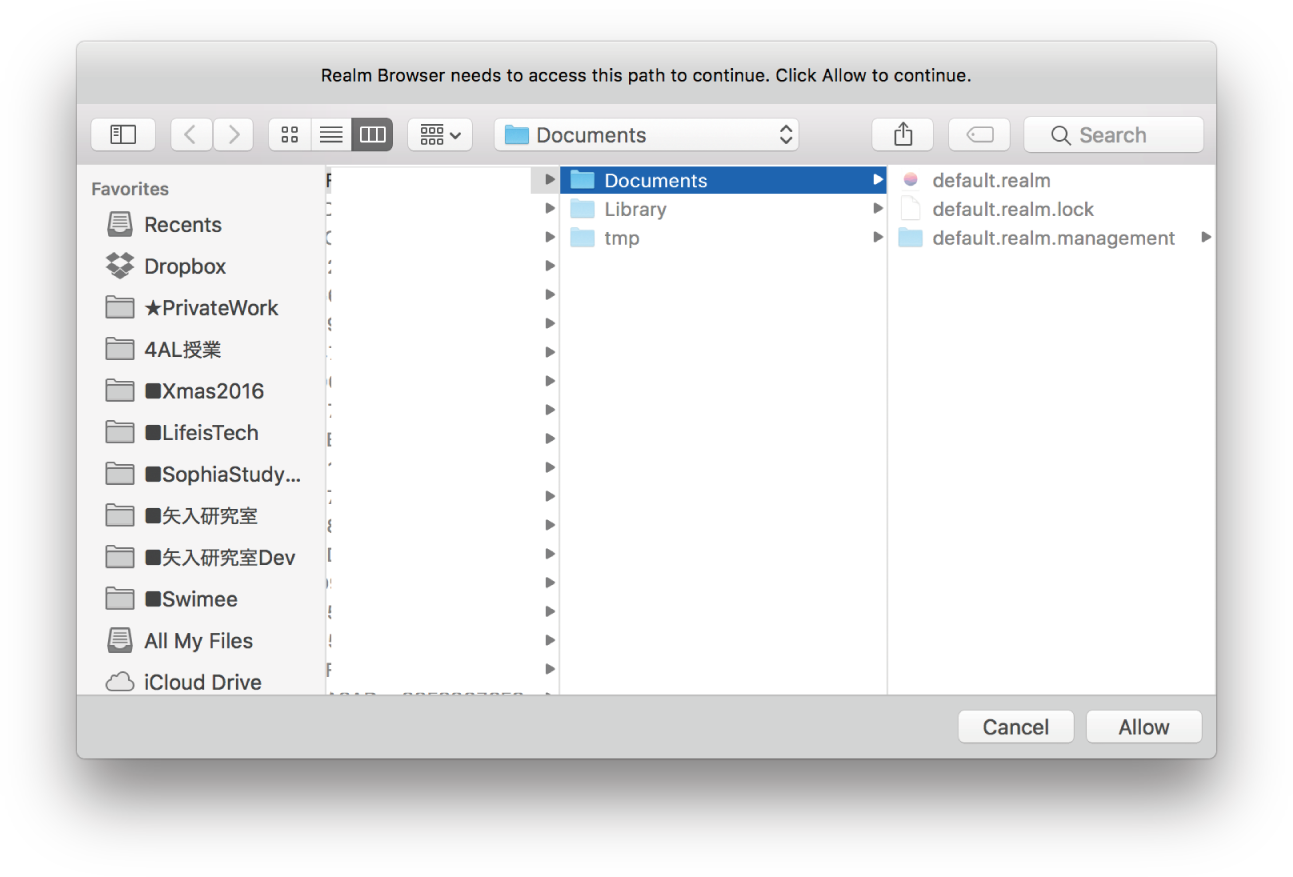The width and height of the screenshot is (1293, 877).
Task: Select Dropbox in the sidebar
Action: click(185, 266)
